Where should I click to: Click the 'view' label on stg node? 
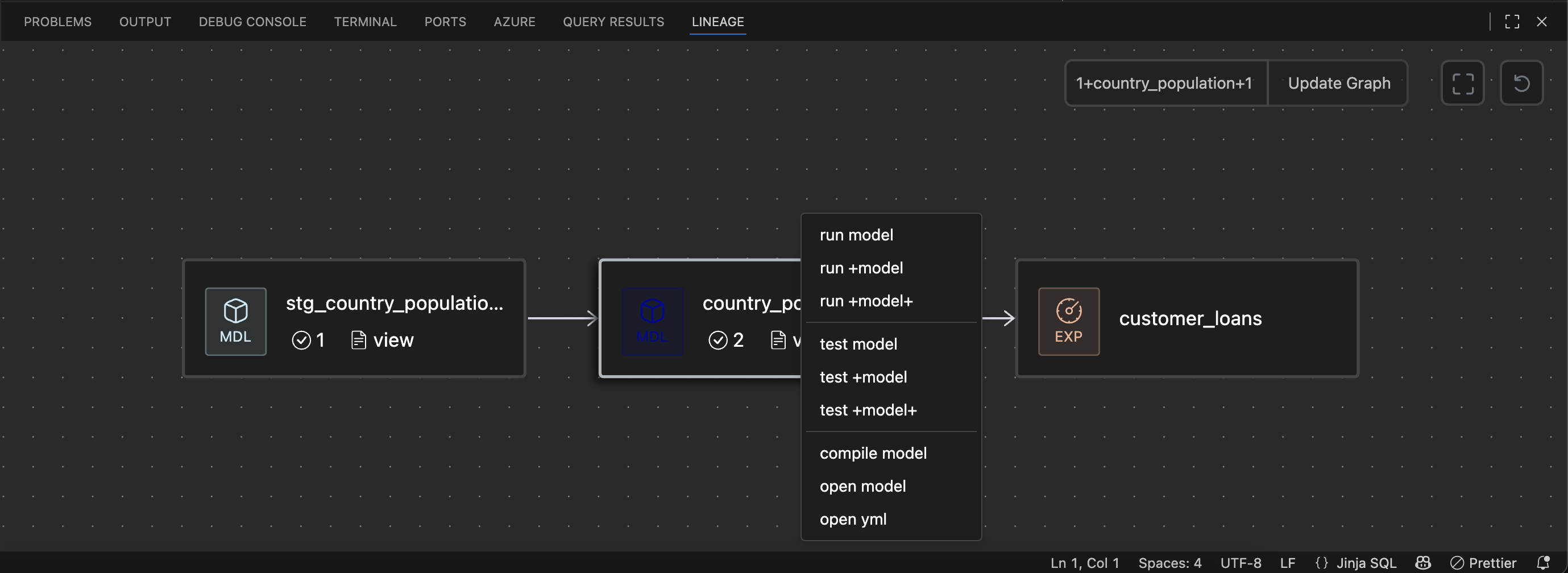(393, 340)
